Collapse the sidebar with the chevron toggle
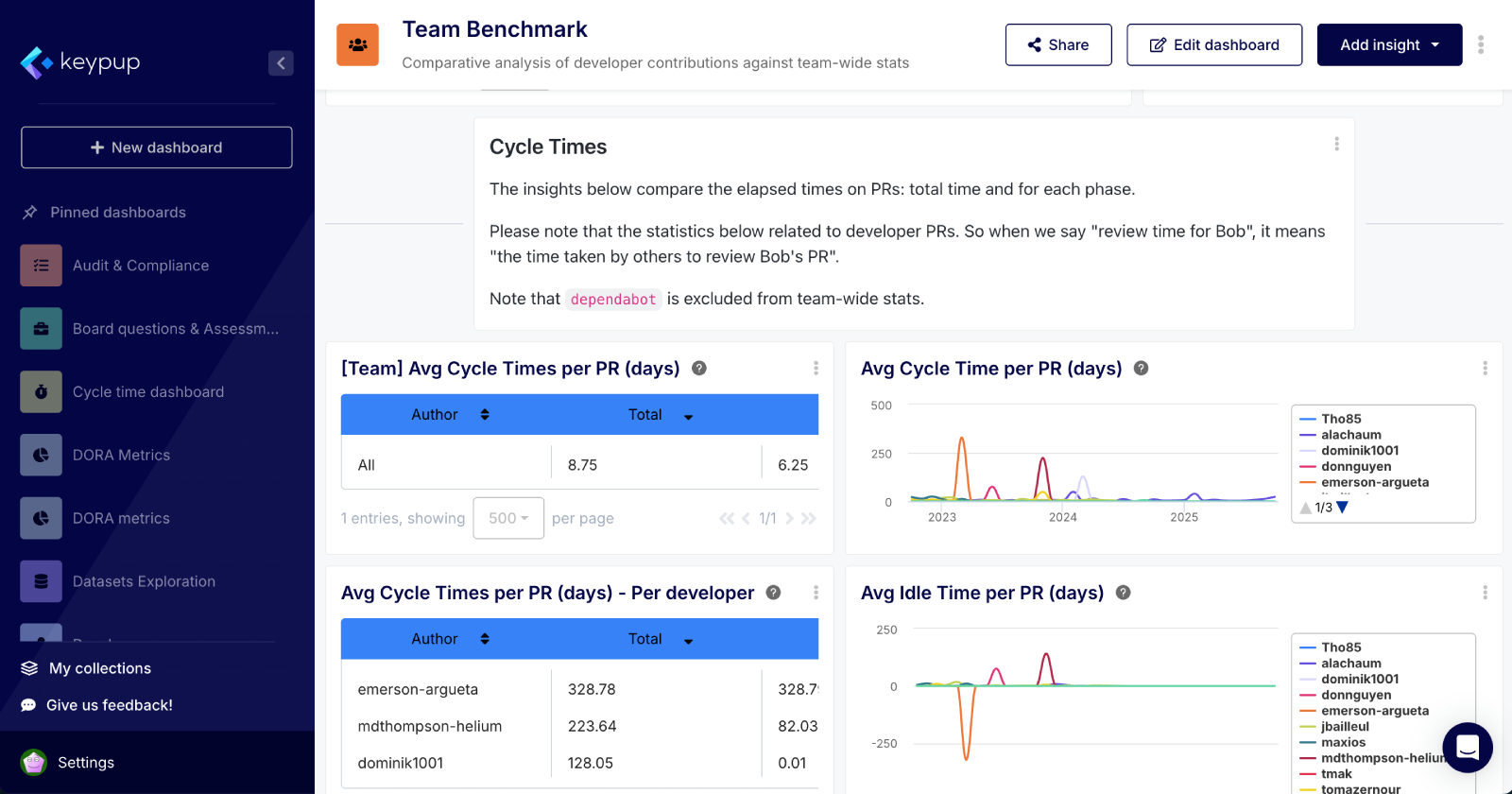Viewport: 1512px width, 794px height. [281, 63]
